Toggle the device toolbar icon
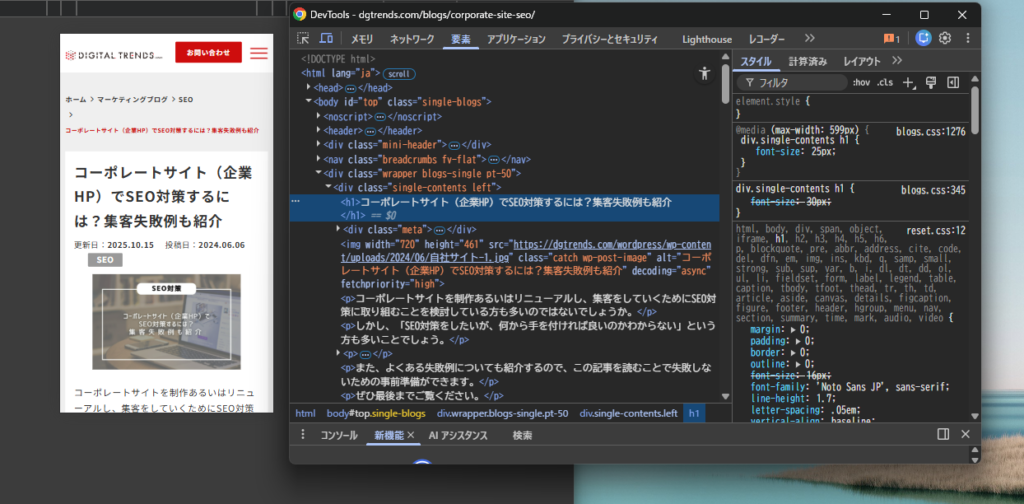The height and width of the screenshot is (504, 1024). [x=326, y=39]
